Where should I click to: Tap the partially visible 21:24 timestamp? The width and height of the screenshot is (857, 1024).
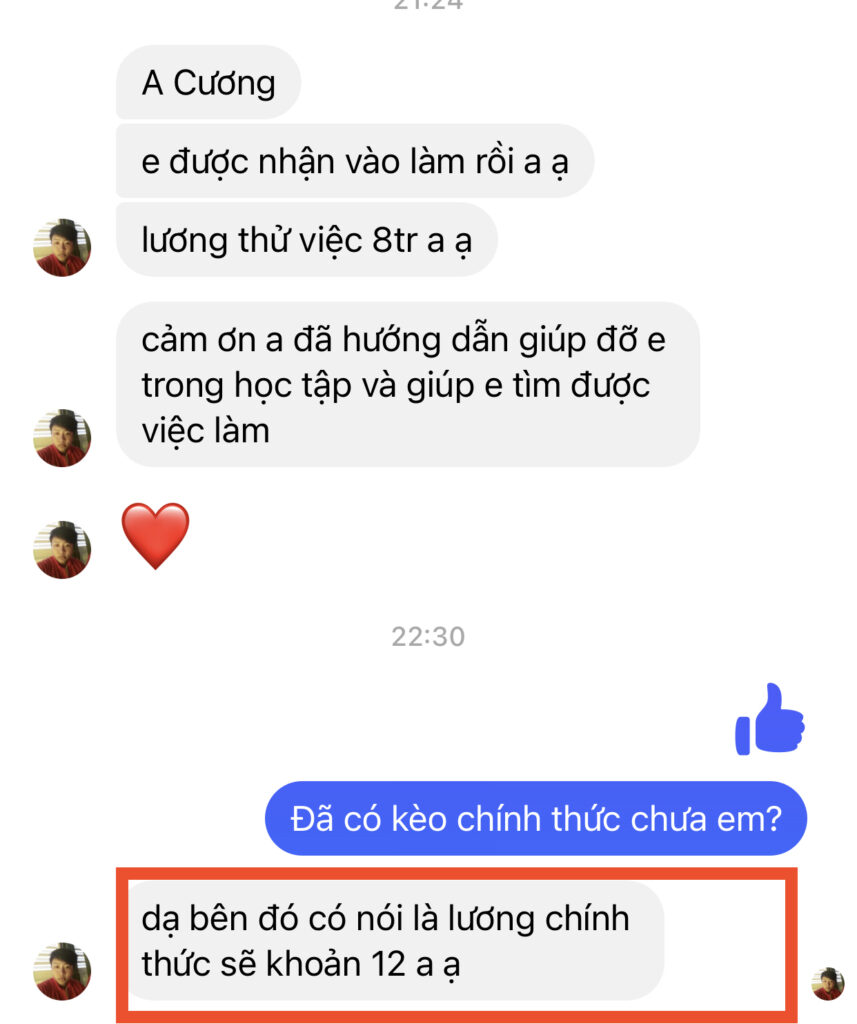point(428,5)
